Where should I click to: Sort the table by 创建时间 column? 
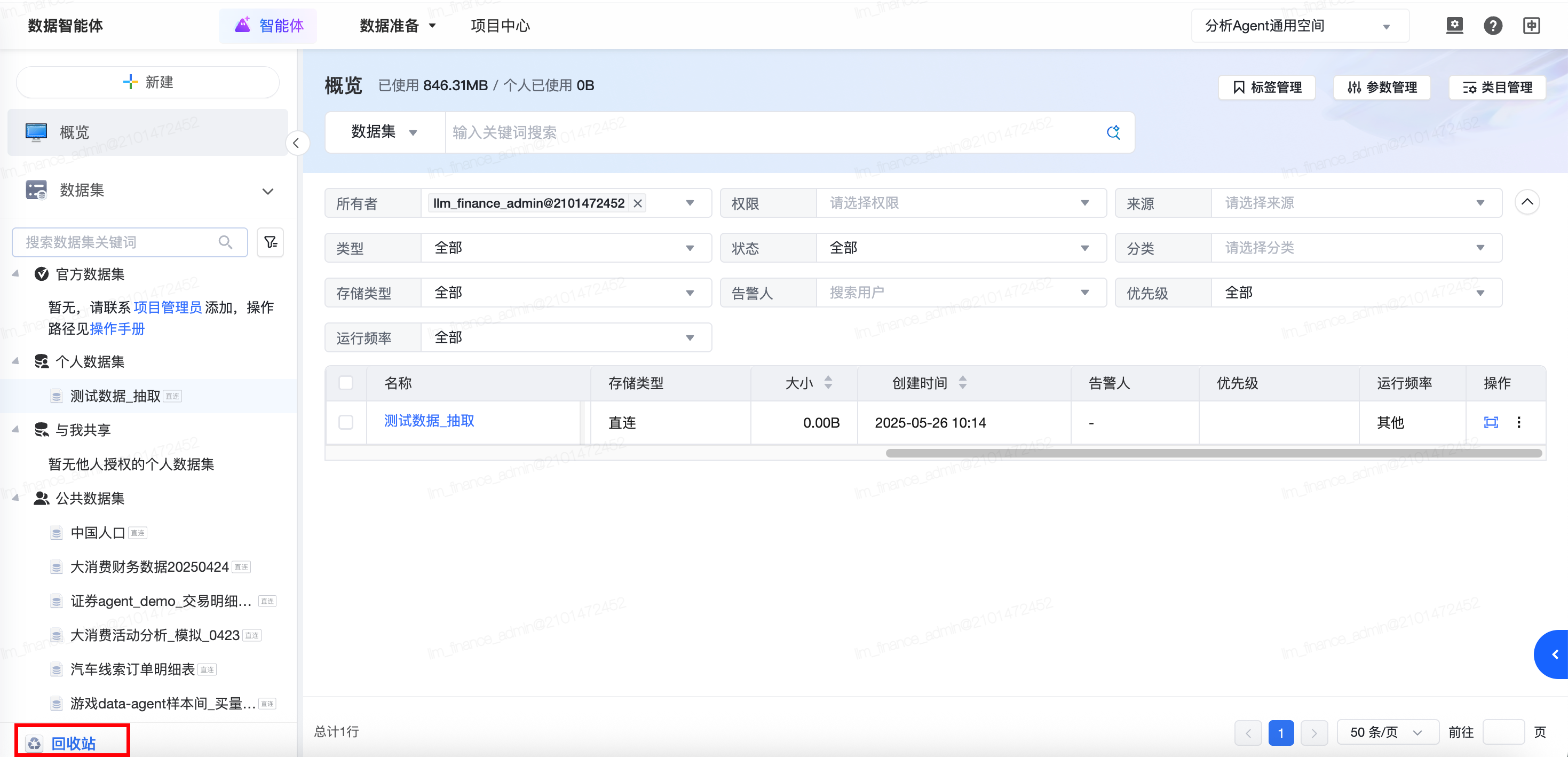coord(962,382)
